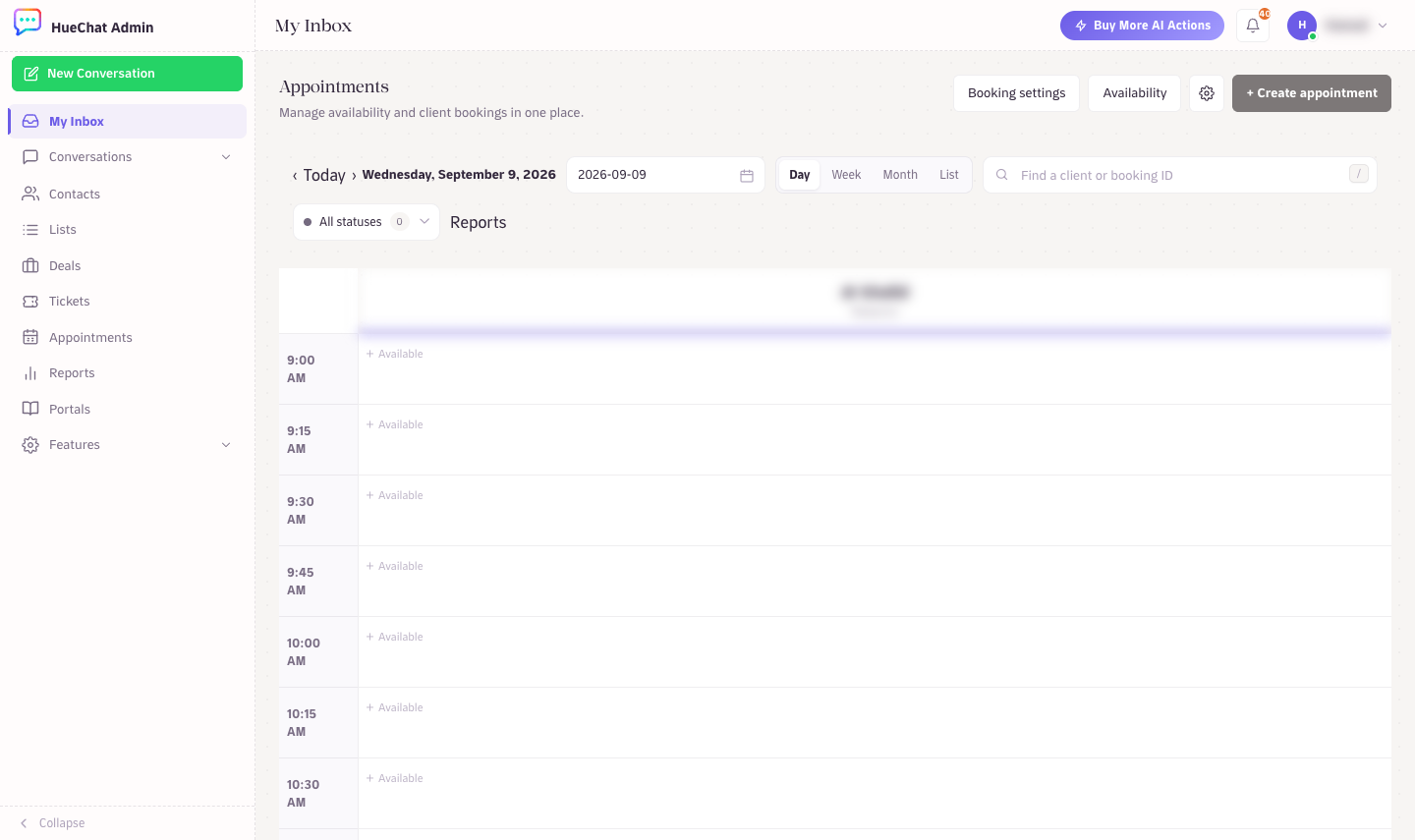Click the Conversations chat bubble icon
This screenshot has height=840, width=1415.
pos(30,157)
